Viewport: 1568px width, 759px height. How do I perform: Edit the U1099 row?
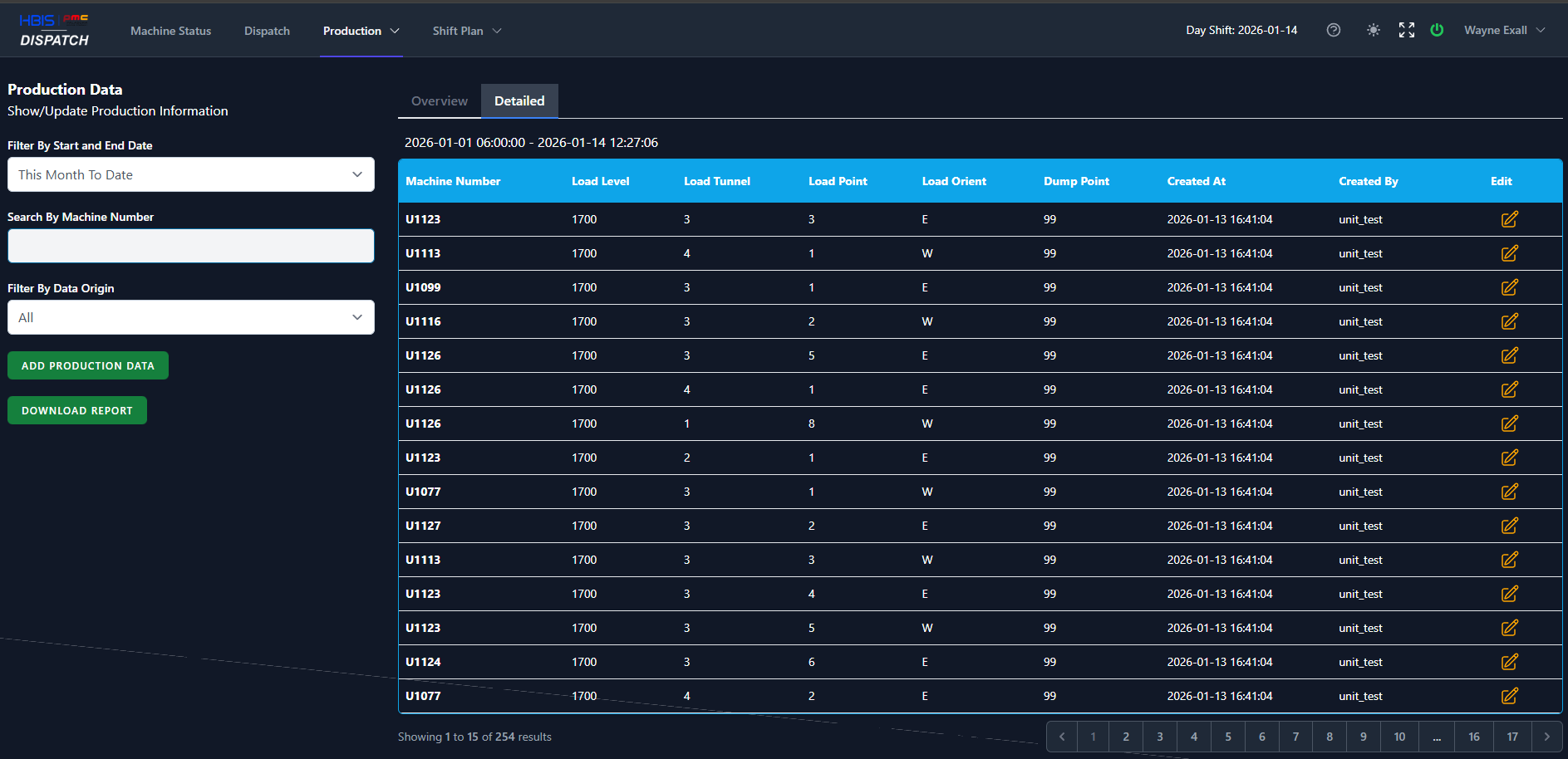[1510, 287]
